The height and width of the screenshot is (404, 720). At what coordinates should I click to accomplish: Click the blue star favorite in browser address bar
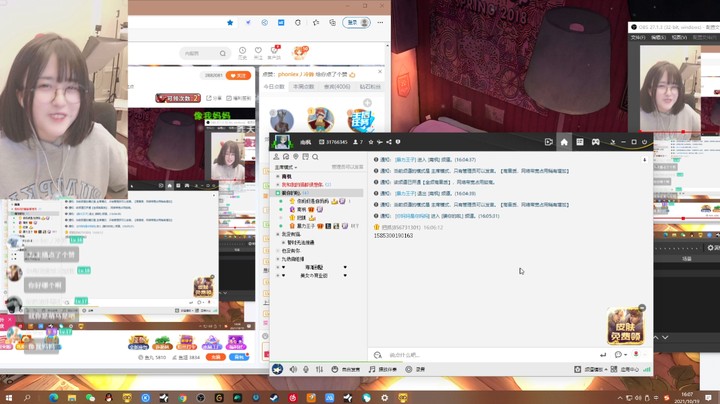click(230, 22)
